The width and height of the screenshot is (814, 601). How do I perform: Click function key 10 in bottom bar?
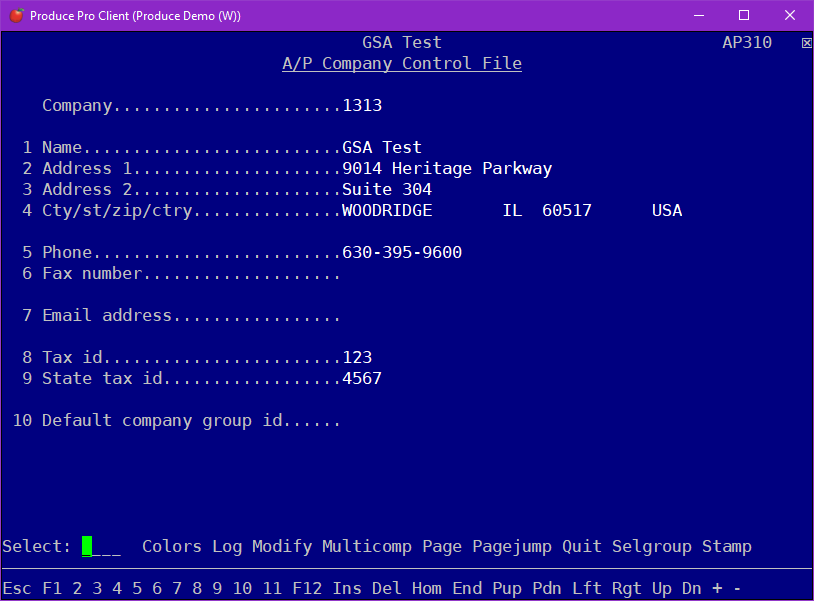click(242, 589)
